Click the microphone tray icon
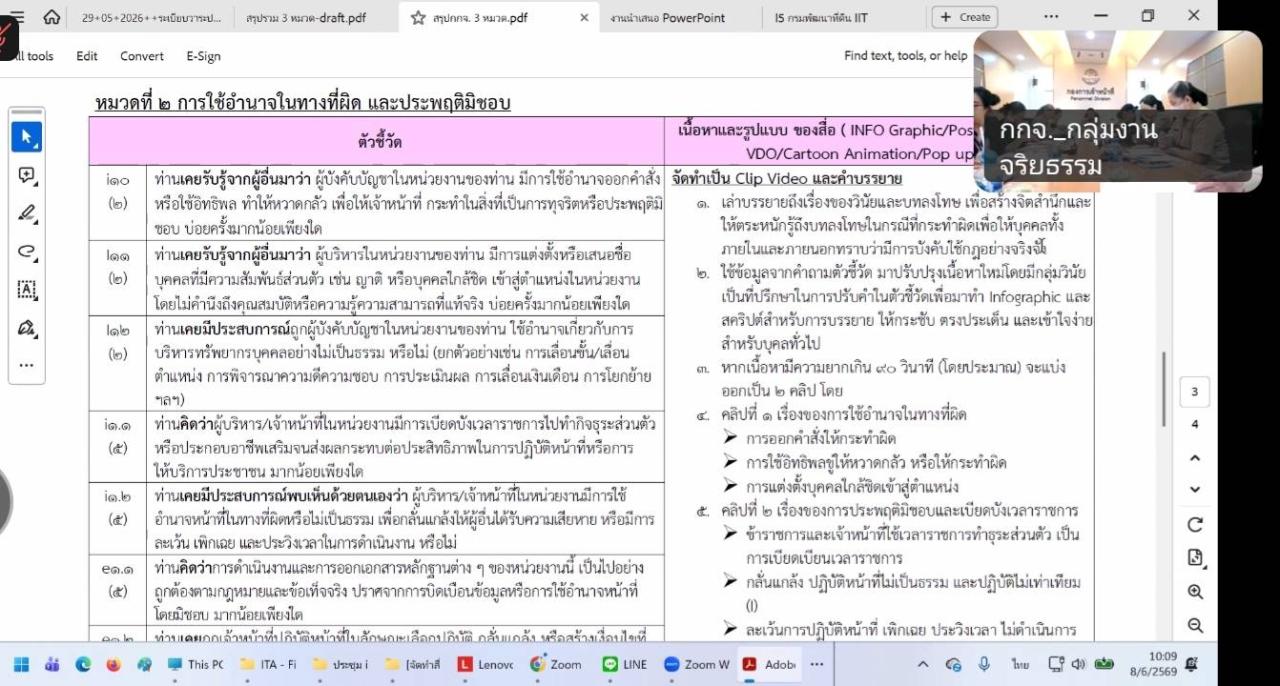Viewport: 1280px width, 686px height. (984, 664)
